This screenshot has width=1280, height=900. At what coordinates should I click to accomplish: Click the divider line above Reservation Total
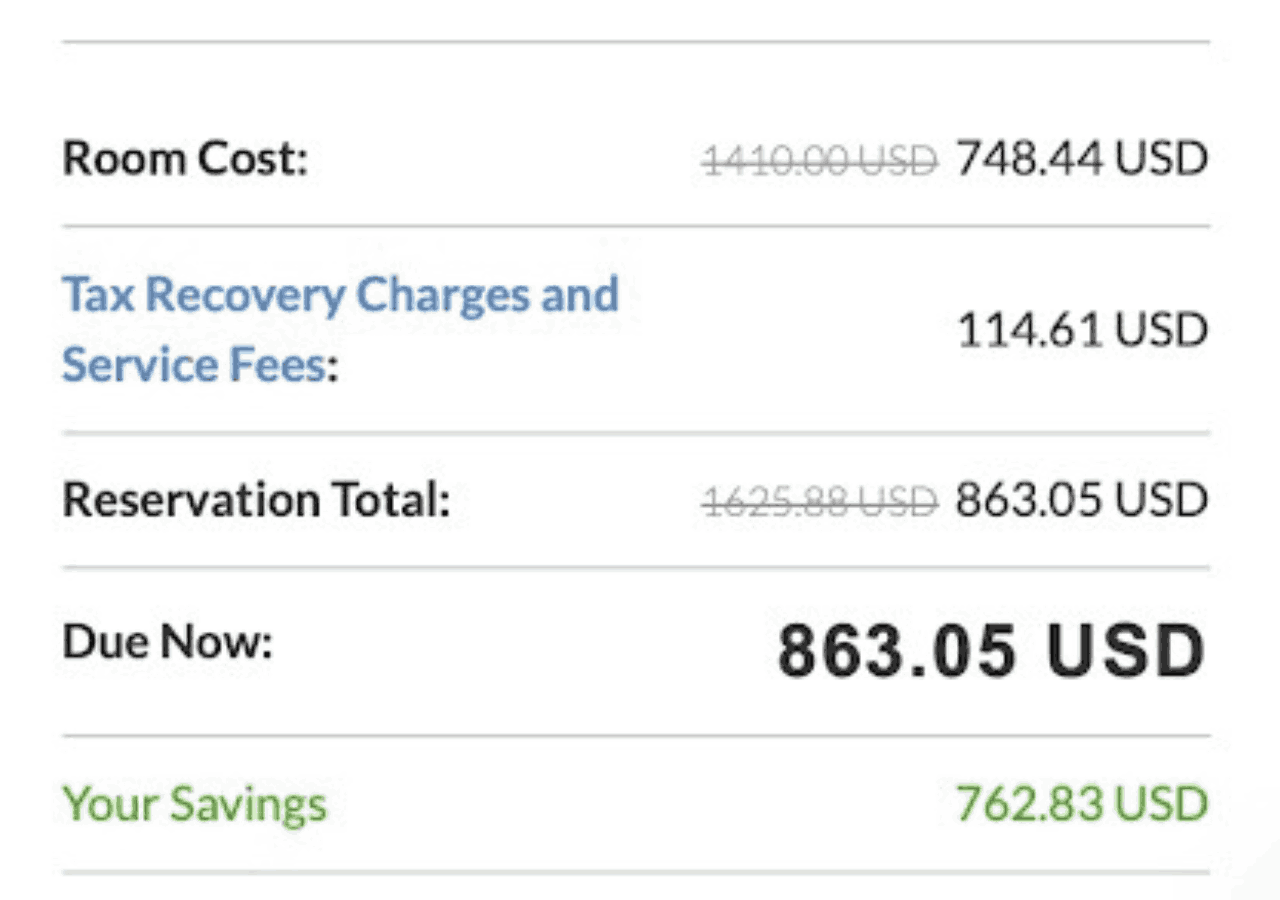tap(635, 434)
